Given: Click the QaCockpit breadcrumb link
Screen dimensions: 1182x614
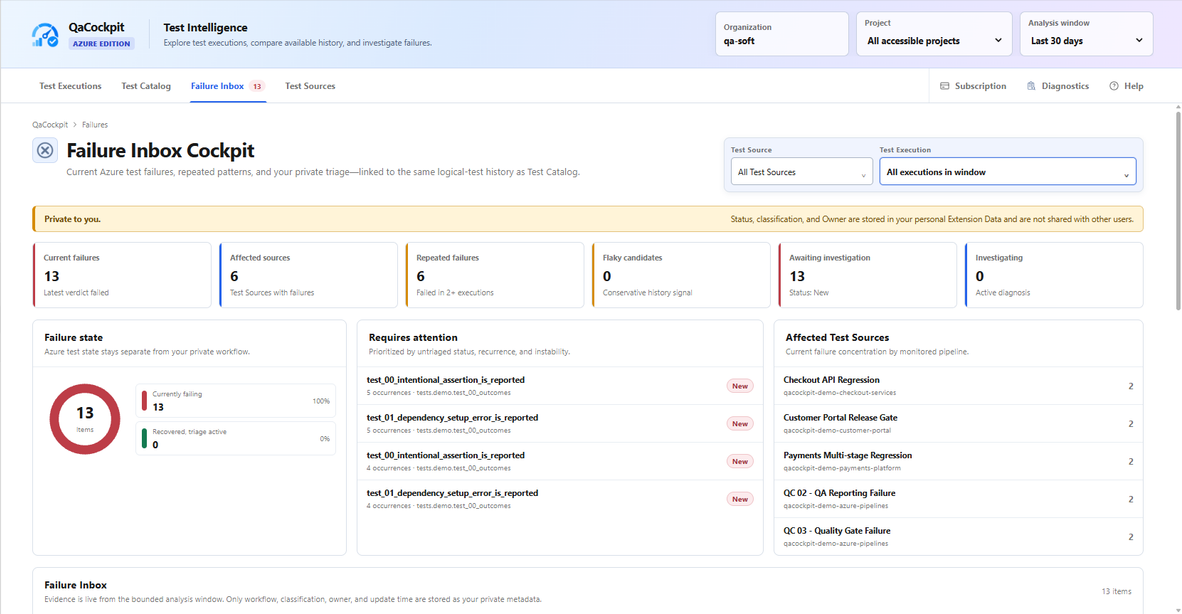Looking at the screenshot, I should pyautogui.click(x=50, y=125).
